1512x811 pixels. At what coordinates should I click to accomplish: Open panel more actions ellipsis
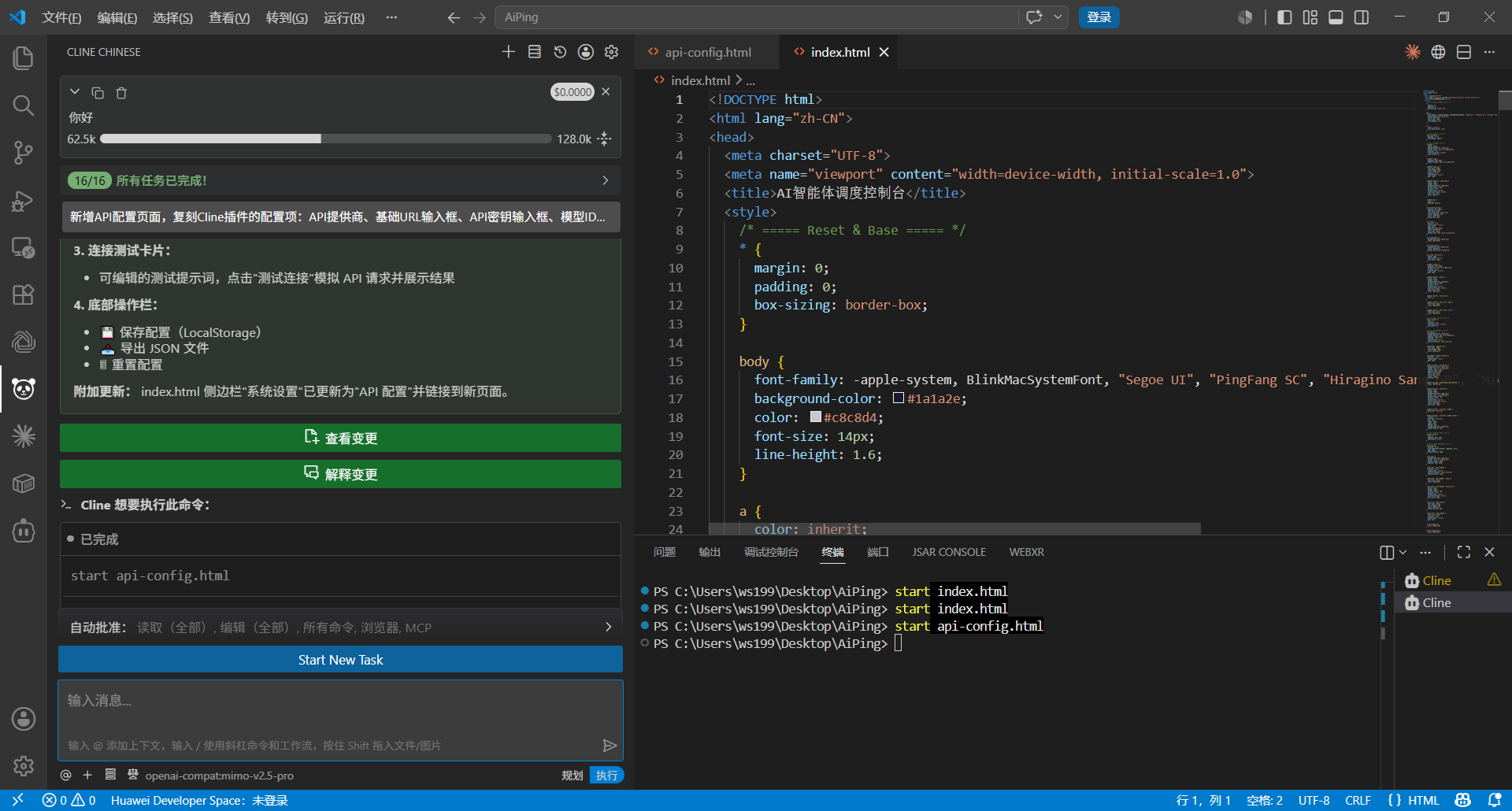[x=1425, y=552]
